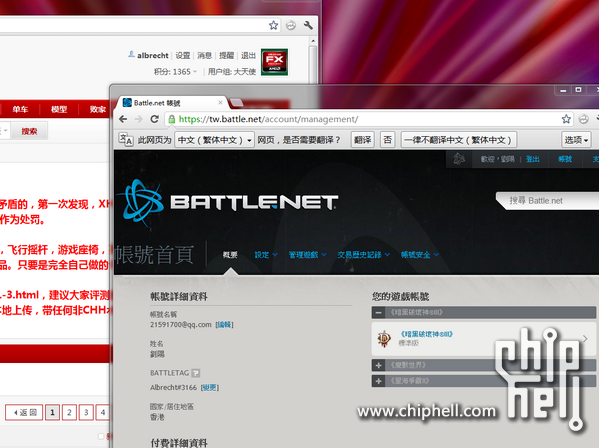Expand the 魔獸世界 game section

click(x=378, y=365)
